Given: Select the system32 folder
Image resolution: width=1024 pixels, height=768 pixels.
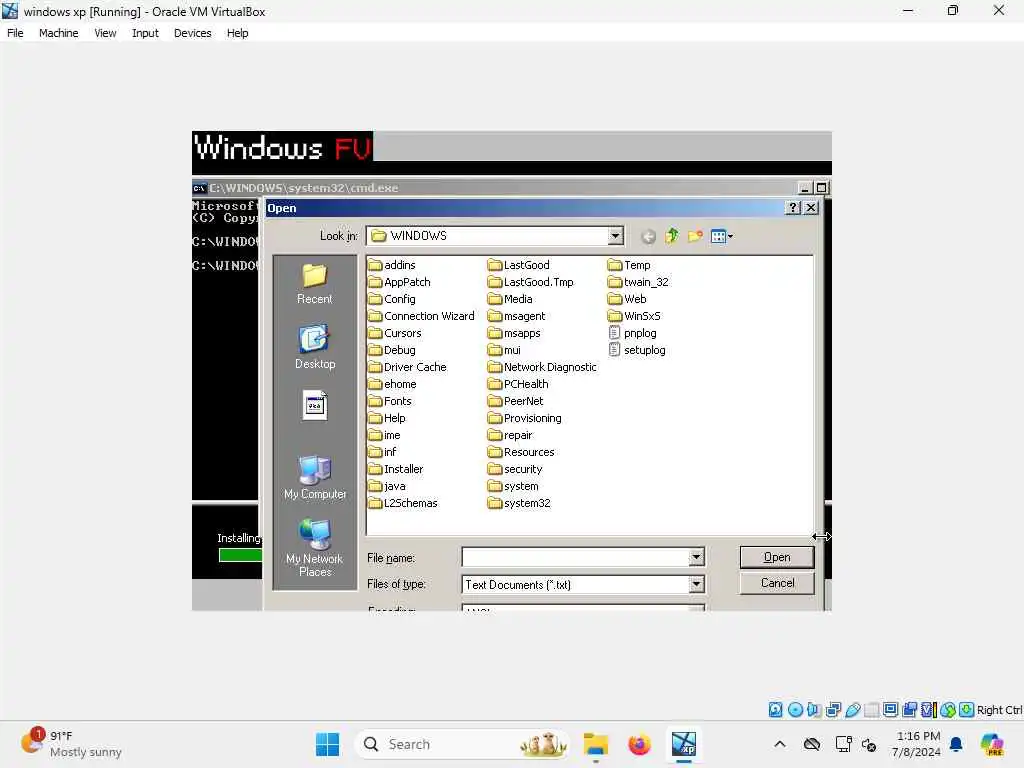Looking at the screenshot, I should [519, 503].
